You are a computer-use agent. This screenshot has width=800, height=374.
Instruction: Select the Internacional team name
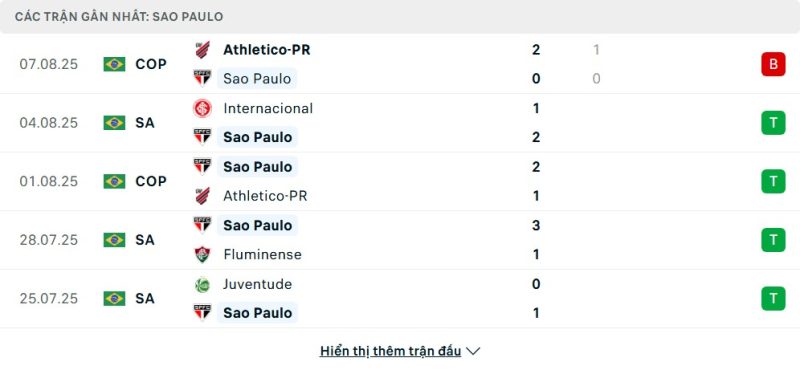click(268, 108)
